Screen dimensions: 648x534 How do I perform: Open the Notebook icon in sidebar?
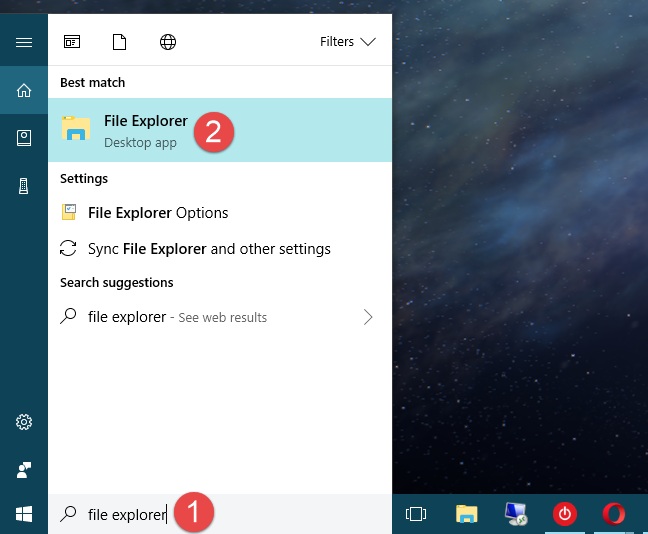[24, 139]
